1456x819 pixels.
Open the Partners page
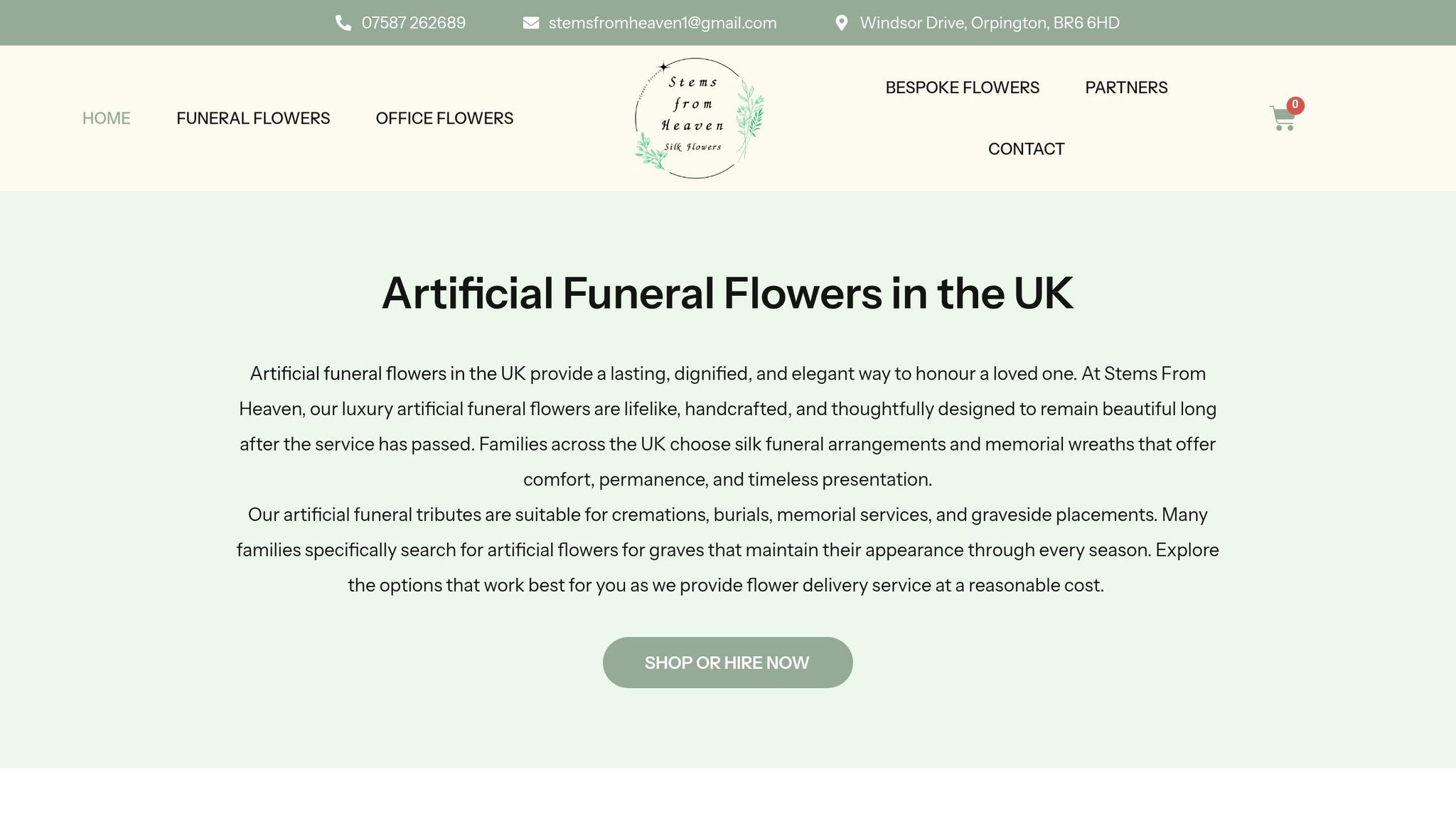click(1126, 88)
